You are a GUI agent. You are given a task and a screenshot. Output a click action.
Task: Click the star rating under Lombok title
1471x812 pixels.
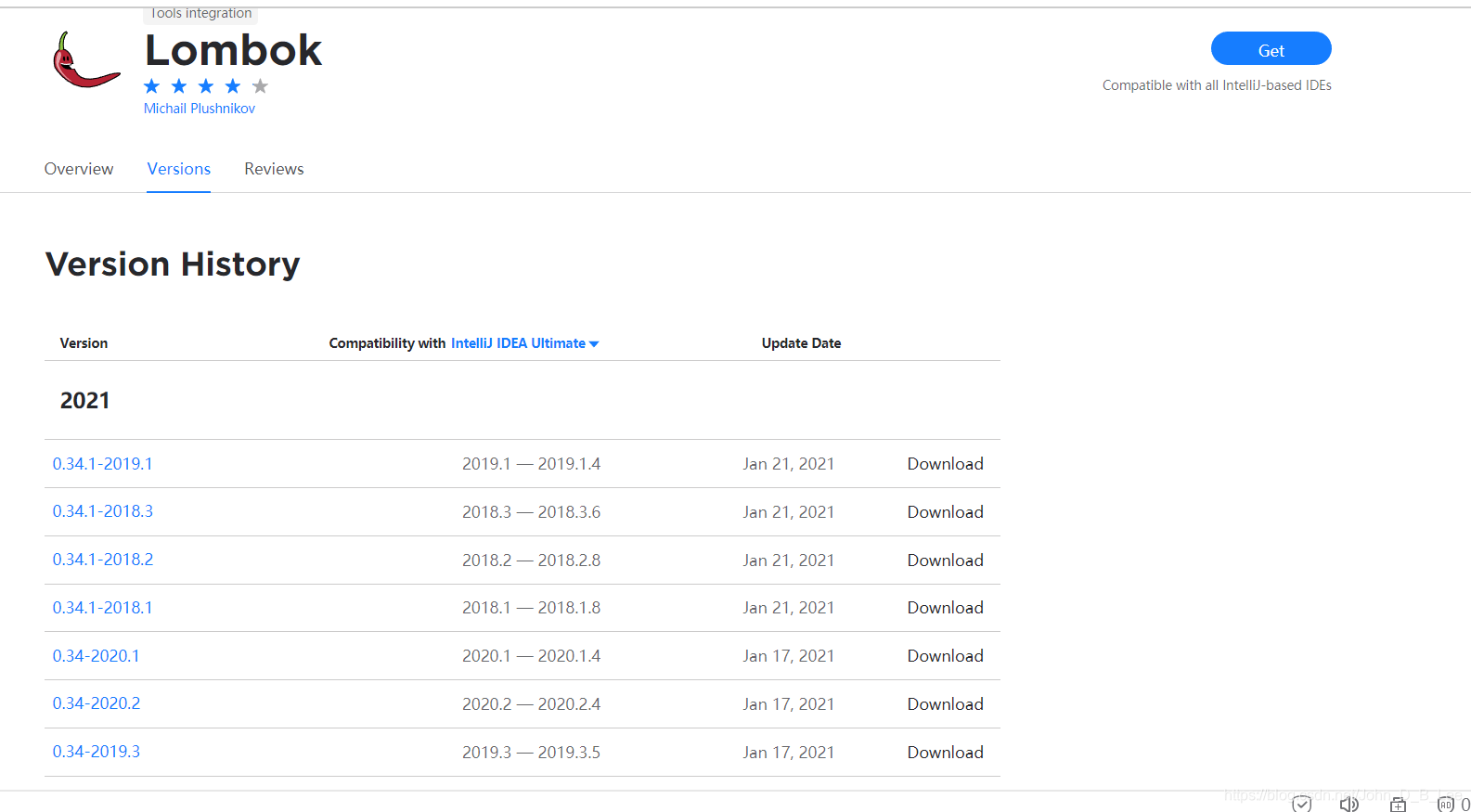point(206,86)
